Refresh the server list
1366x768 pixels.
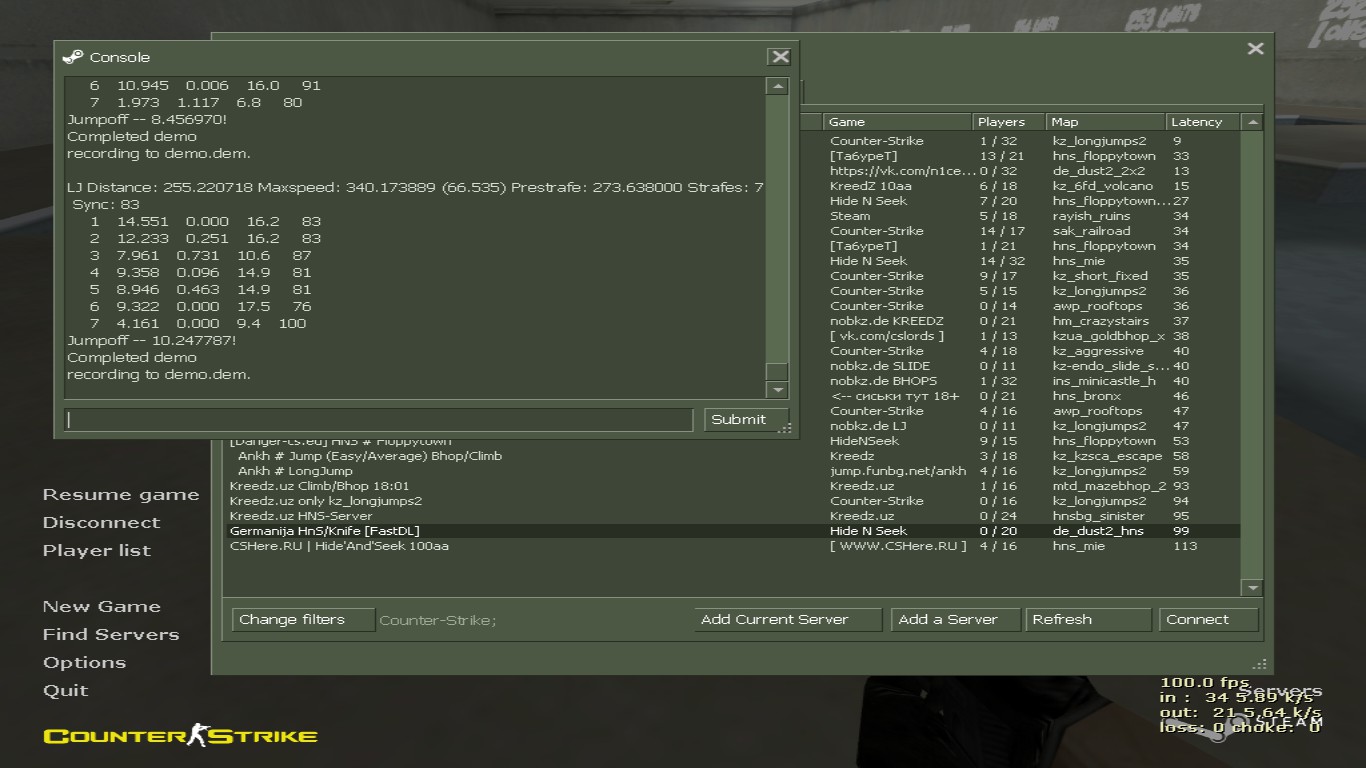pos(1087,620)
